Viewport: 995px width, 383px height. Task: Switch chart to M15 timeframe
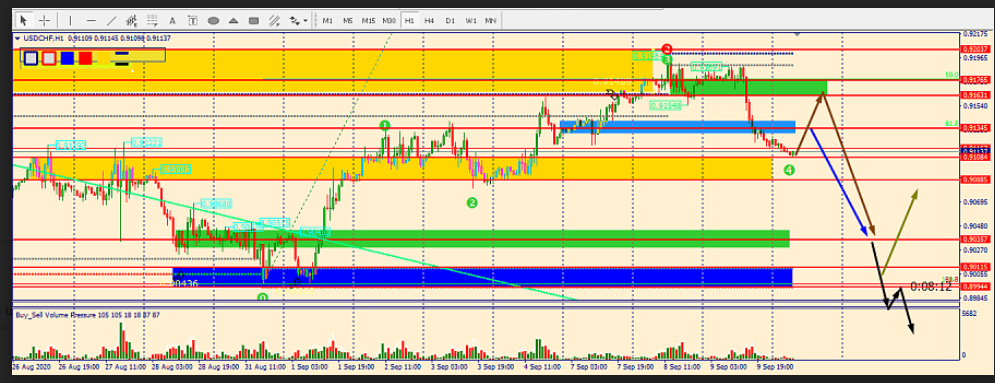click(x=368, y=20)
